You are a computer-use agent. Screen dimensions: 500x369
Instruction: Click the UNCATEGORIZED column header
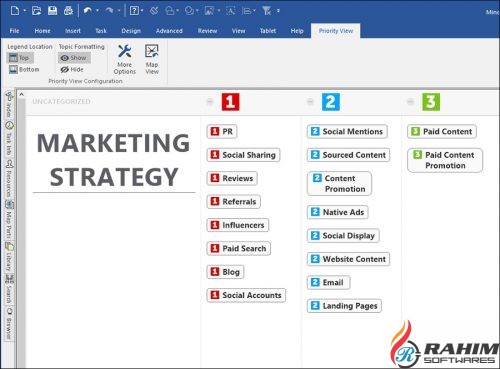61,101
